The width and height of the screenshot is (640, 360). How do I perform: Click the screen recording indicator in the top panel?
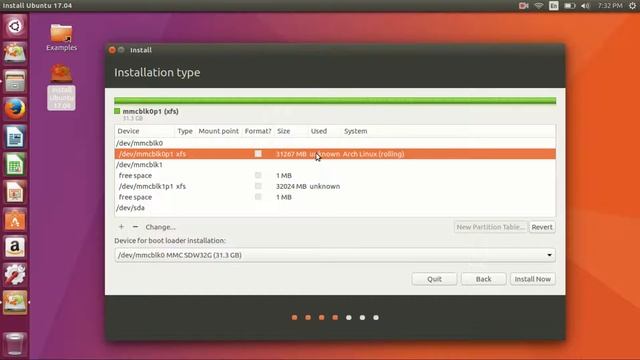coord(523,6)
